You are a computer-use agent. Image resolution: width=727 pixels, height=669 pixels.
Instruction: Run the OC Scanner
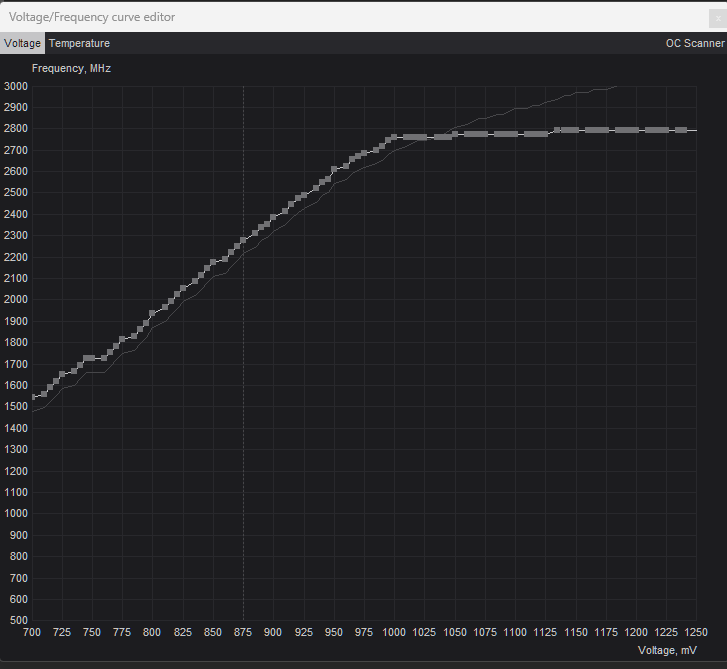tap(694, 44)
